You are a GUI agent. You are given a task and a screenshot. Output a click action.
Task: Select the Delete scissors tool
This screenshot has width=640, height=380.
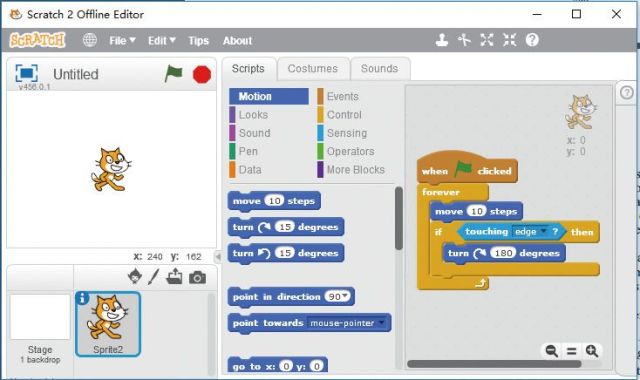[x=464, y=40]
